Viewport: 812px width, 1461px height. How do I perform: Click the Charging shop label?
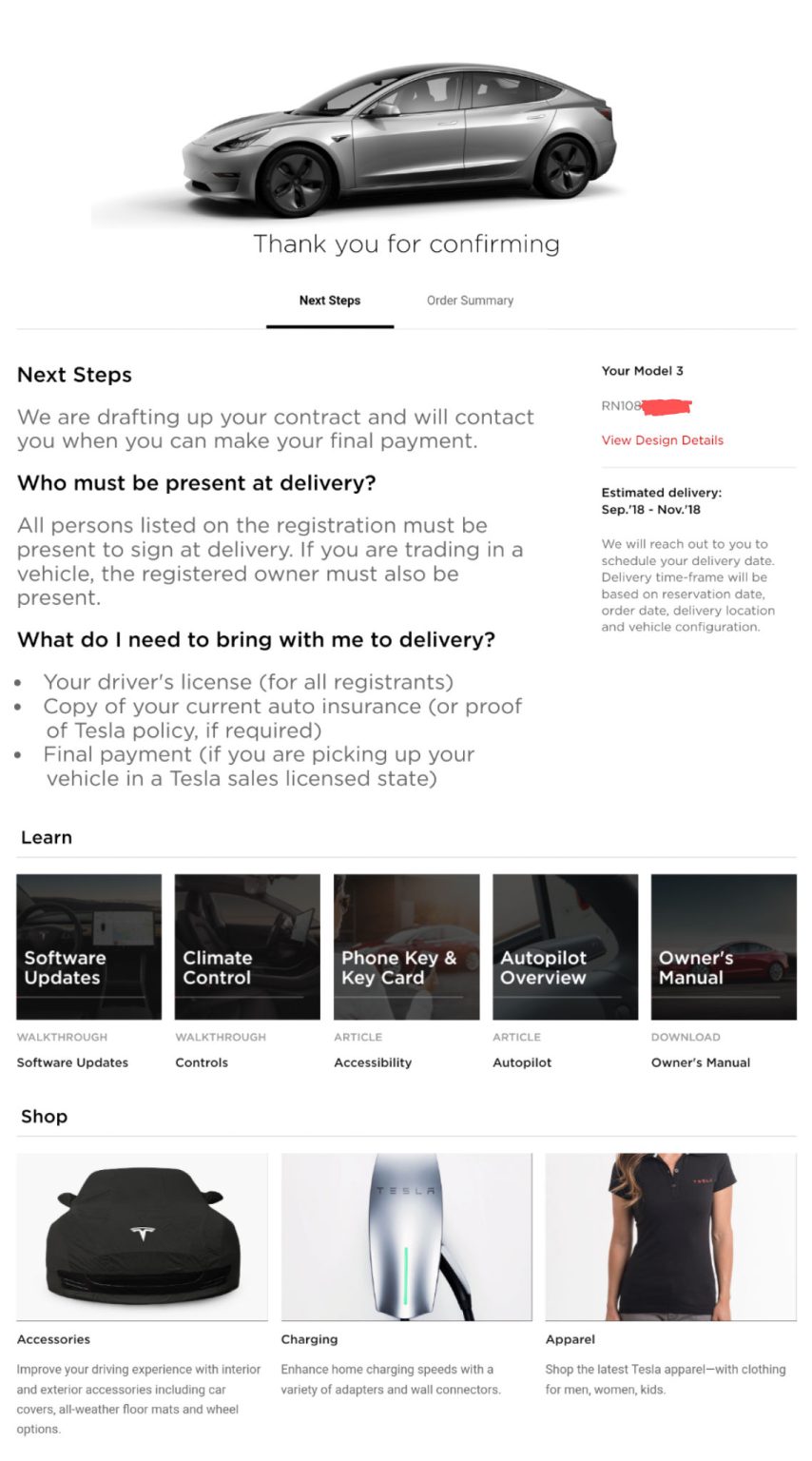coord(309,1339)
